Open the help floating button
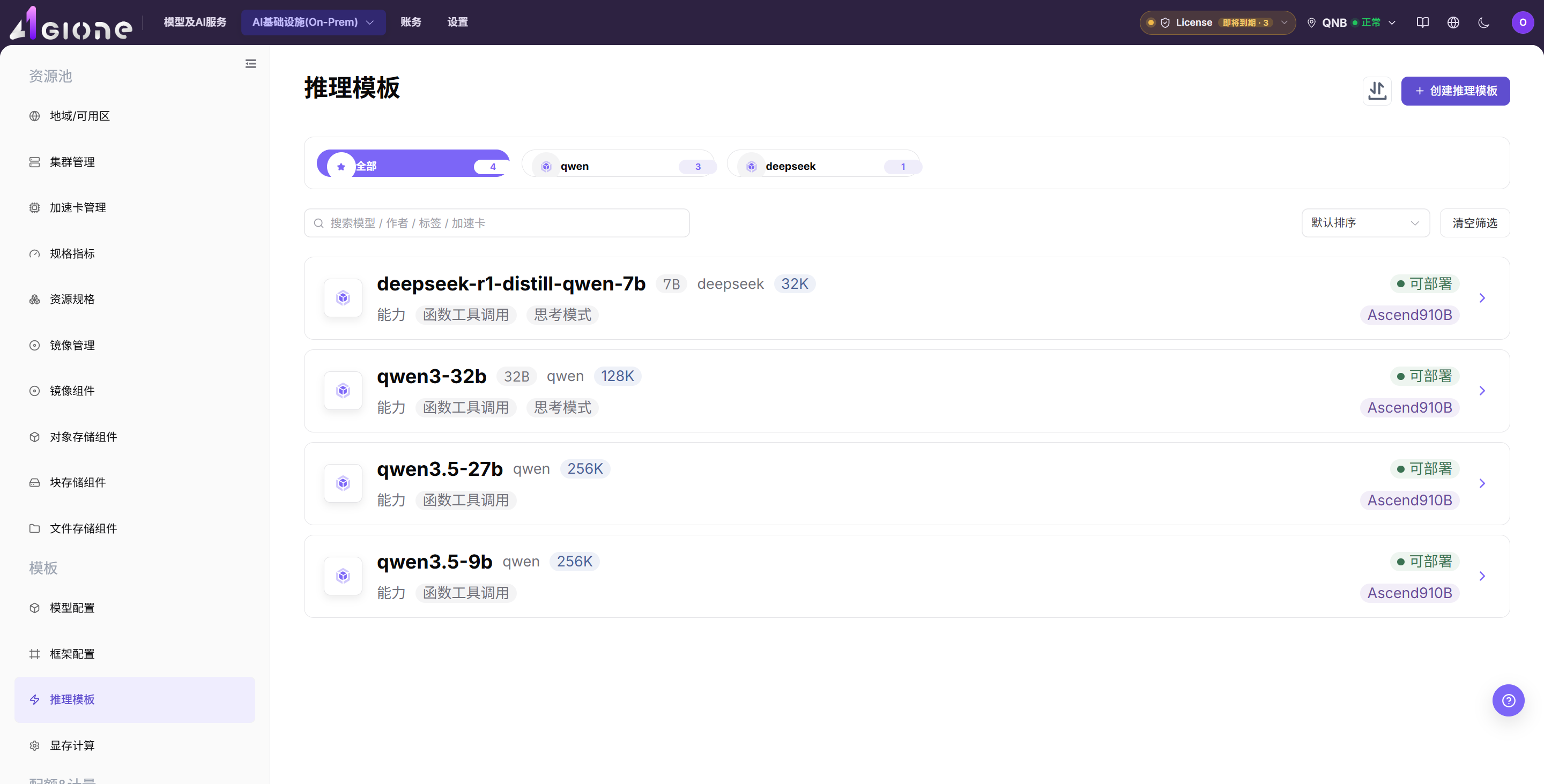This screenshot has height=784, width=1544. [x=1508, y=700]
